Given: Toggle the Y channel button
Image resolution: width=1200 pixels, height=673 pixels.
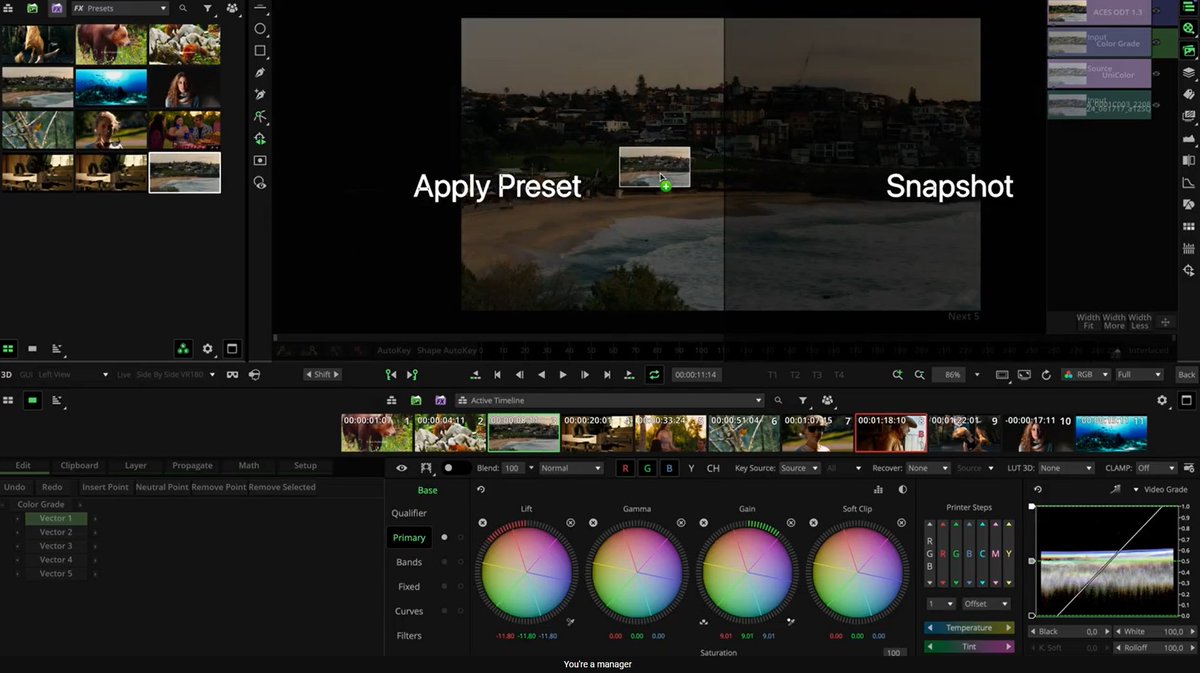Looking at the screenshot, I should (x=691, y=468).
